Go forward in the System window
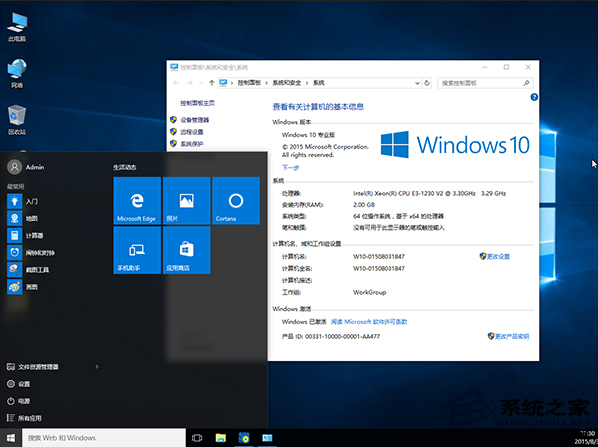 tap(190, 83)
